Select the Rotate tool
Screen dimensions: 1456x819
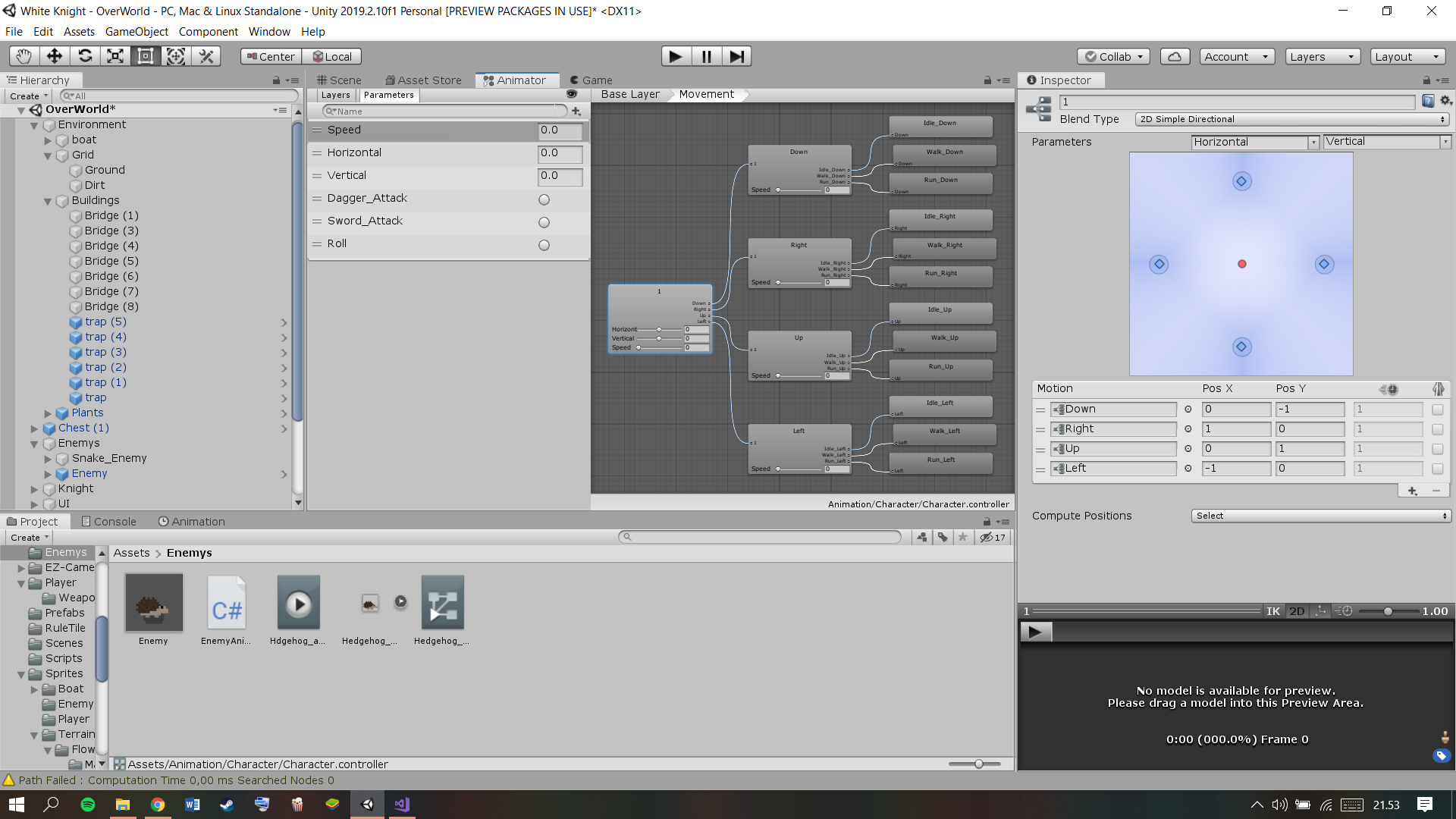click(85, 56)
